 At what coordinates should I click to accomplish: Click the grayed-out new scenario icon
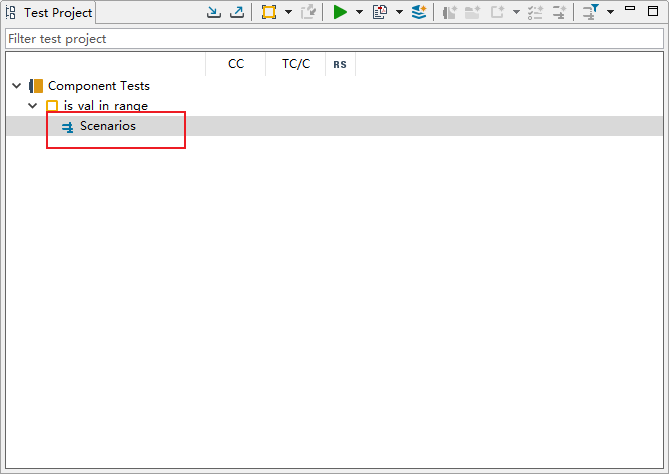[x=559, y=12]
